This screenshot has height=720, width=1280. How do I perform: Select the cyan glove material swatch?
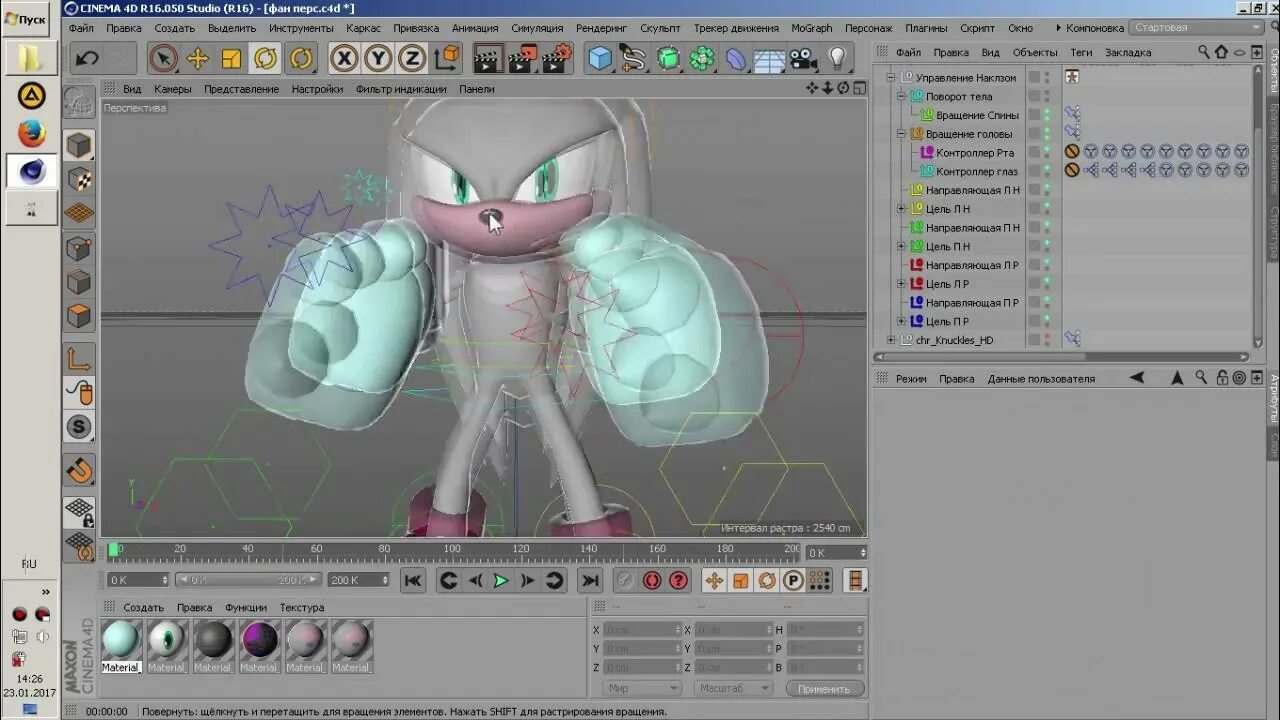(121, 640)
